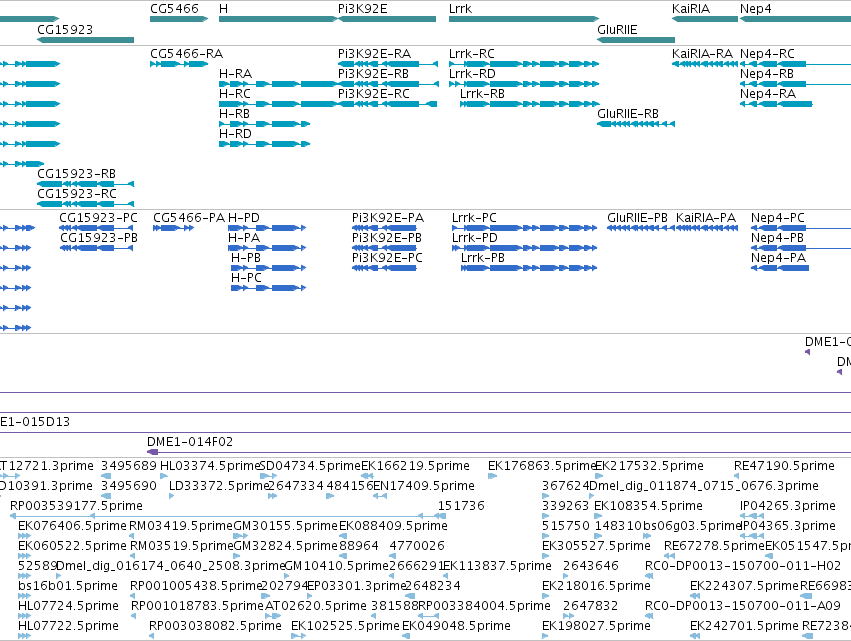Click protein KaiRIA-PA glyph
Image resolution: width=851 pixels, height=641 pixels.
pyautogui.click(x=707, y=228)
